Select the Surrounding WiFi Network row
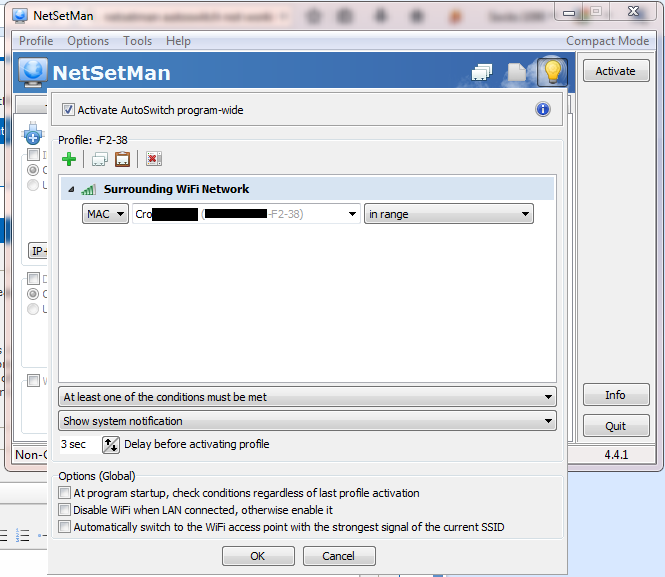665x577 pixels. 307,189
